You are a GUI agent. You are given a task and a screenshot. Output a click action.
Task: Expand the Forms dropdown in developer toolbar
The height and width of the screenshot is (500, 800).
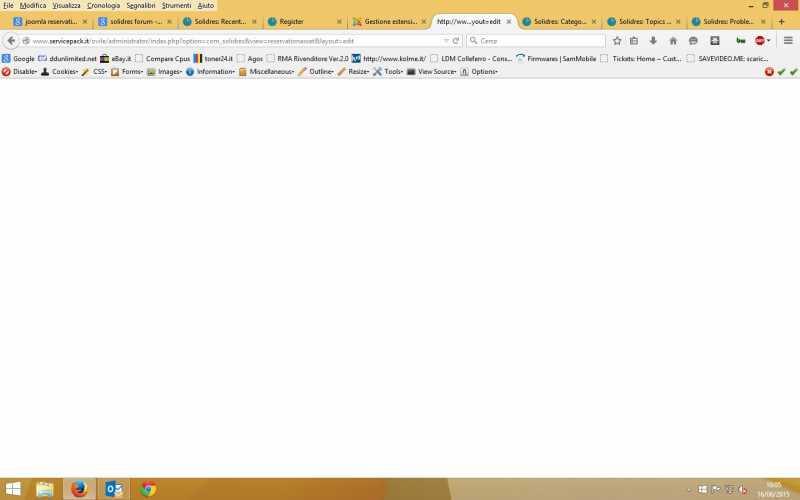[x=127, y=72]
